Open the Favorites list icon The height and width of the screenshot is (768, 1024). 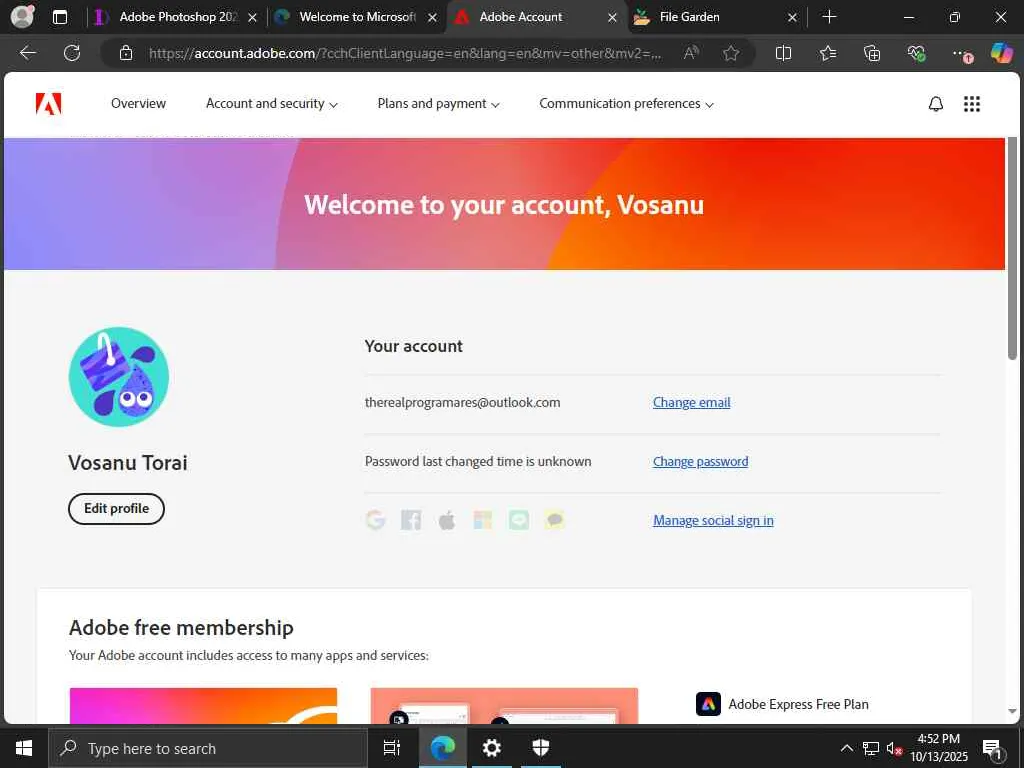(x=828, y=53)
